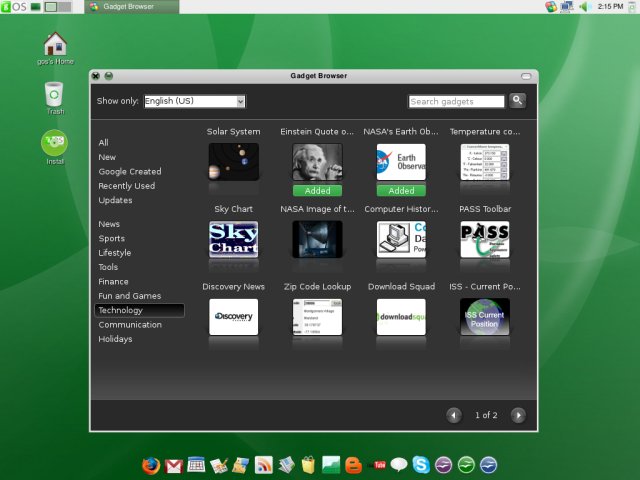The height and width of the screenshot is (480, 640).
Task: Select the Solar System gadget thumbnail
Action: coord(234,161)
